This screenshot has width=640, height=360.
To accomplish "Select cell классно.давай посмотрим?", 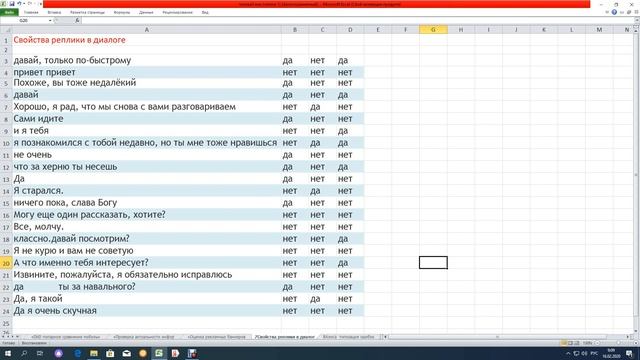I will click(x=147, y=239).
